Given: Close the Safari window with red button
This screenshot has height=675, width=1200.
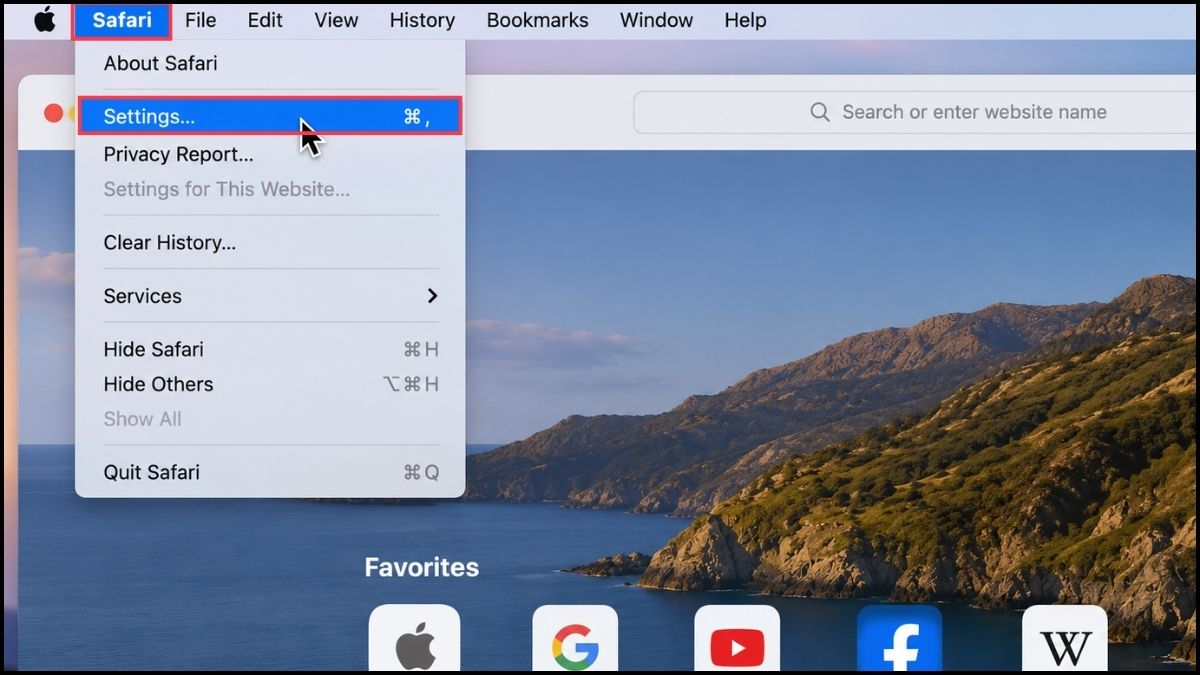Looking at the screenshot, I should click(x=53, y=113).
